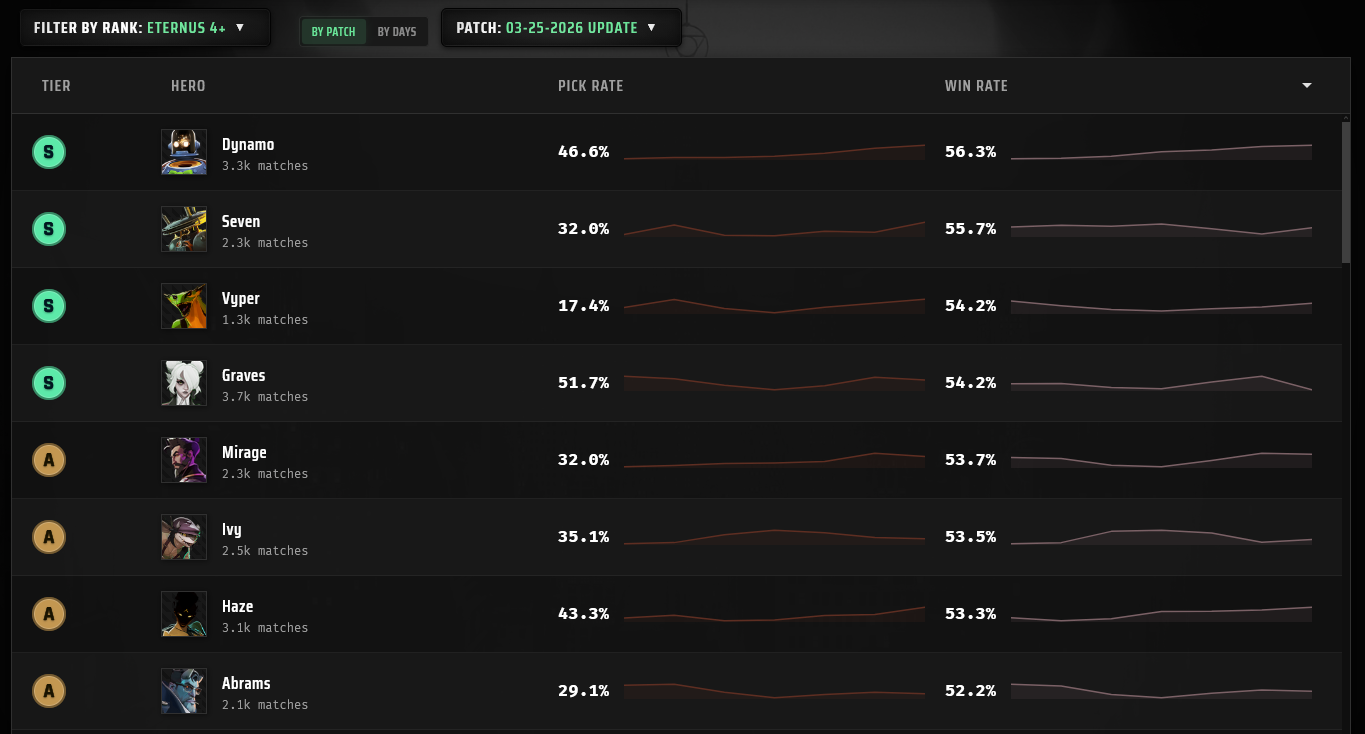This screenshot has width=1365, height=734.
Task: Click Haze's 3.1k matches text
Action: (x=265, y=628)
